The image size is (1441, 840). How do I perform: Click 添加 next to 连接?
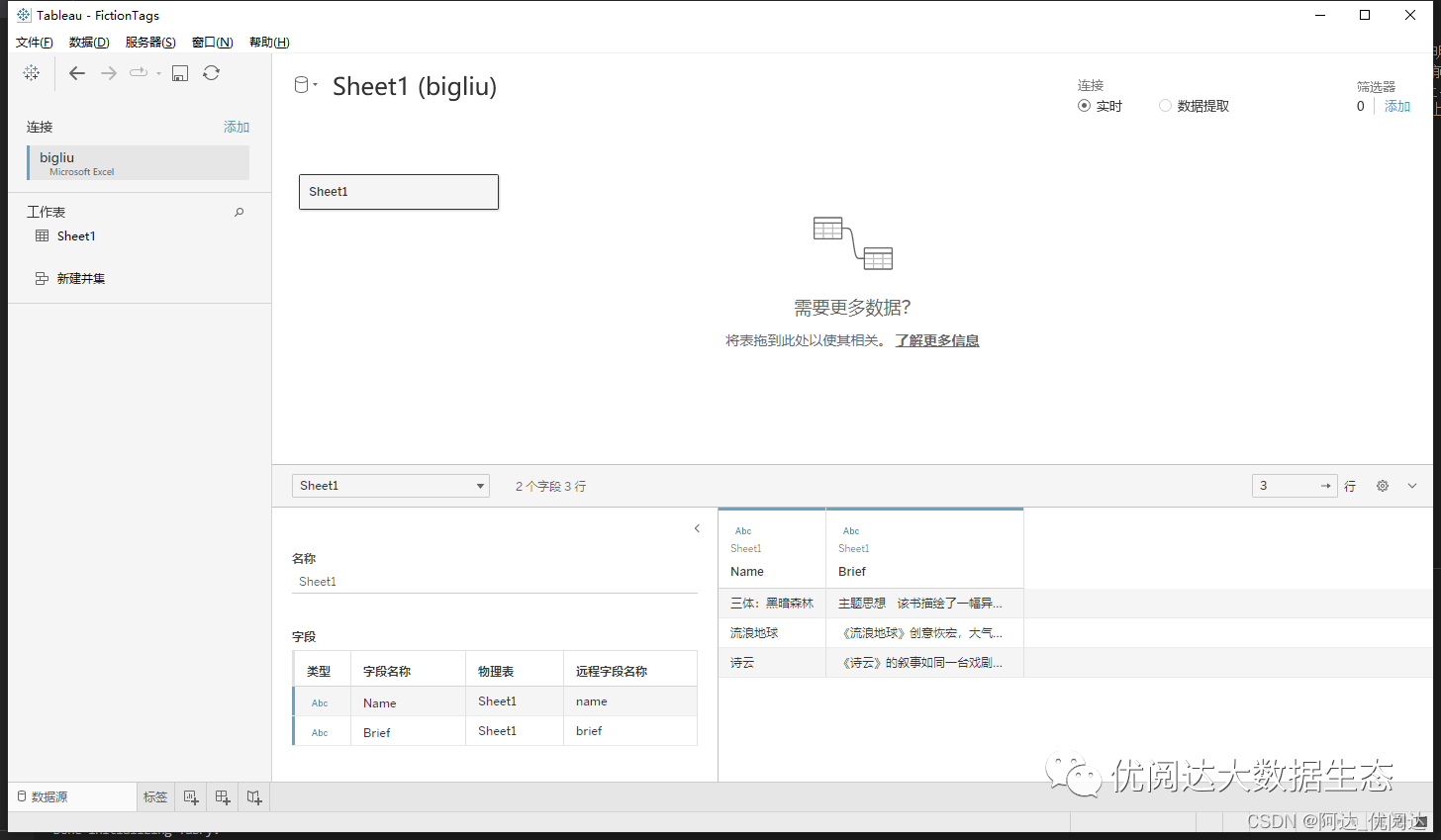(237, 127)
